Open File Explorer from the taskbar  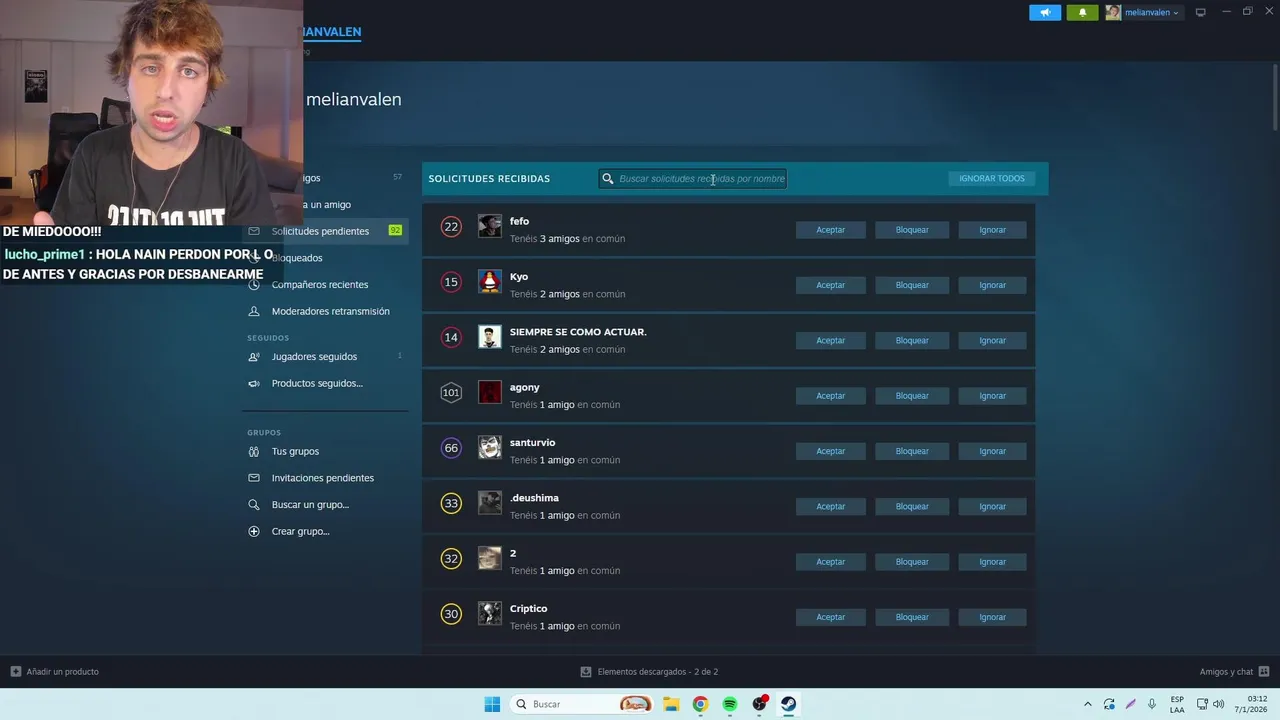point(671,704)
